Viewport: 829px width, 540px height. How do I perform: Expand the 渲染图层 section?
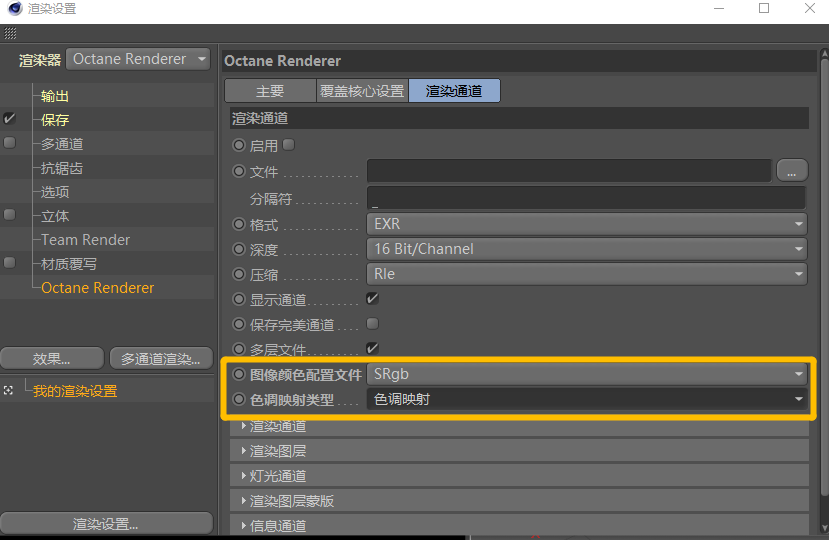519,451
